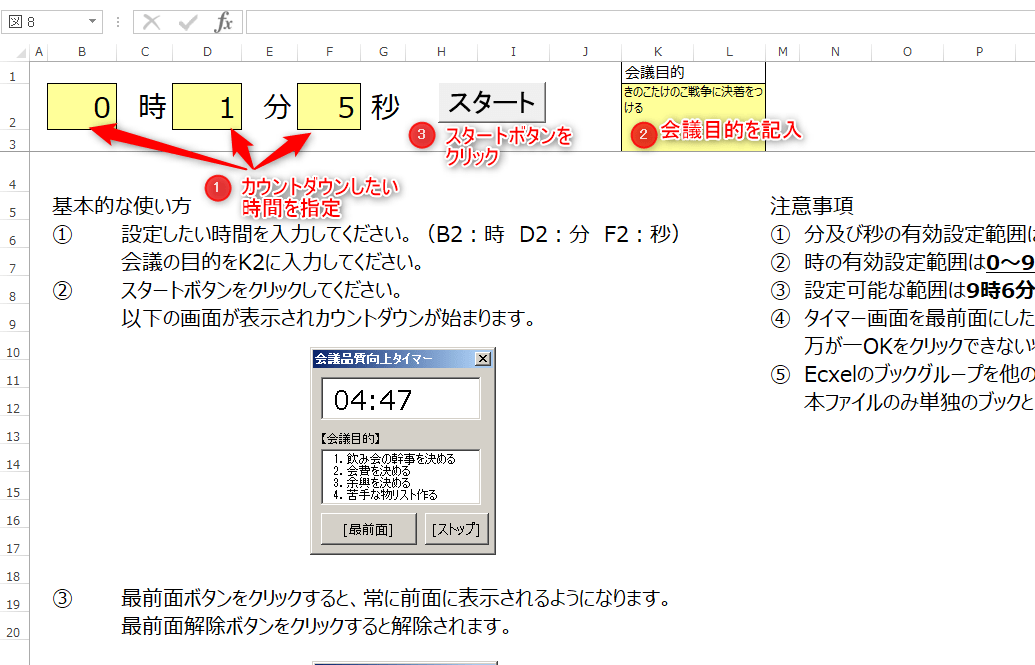Select the yellow minutes cell showing 1
This screenshot has height=665, width=1035.
pyautogui.click(x=207, y=103)
